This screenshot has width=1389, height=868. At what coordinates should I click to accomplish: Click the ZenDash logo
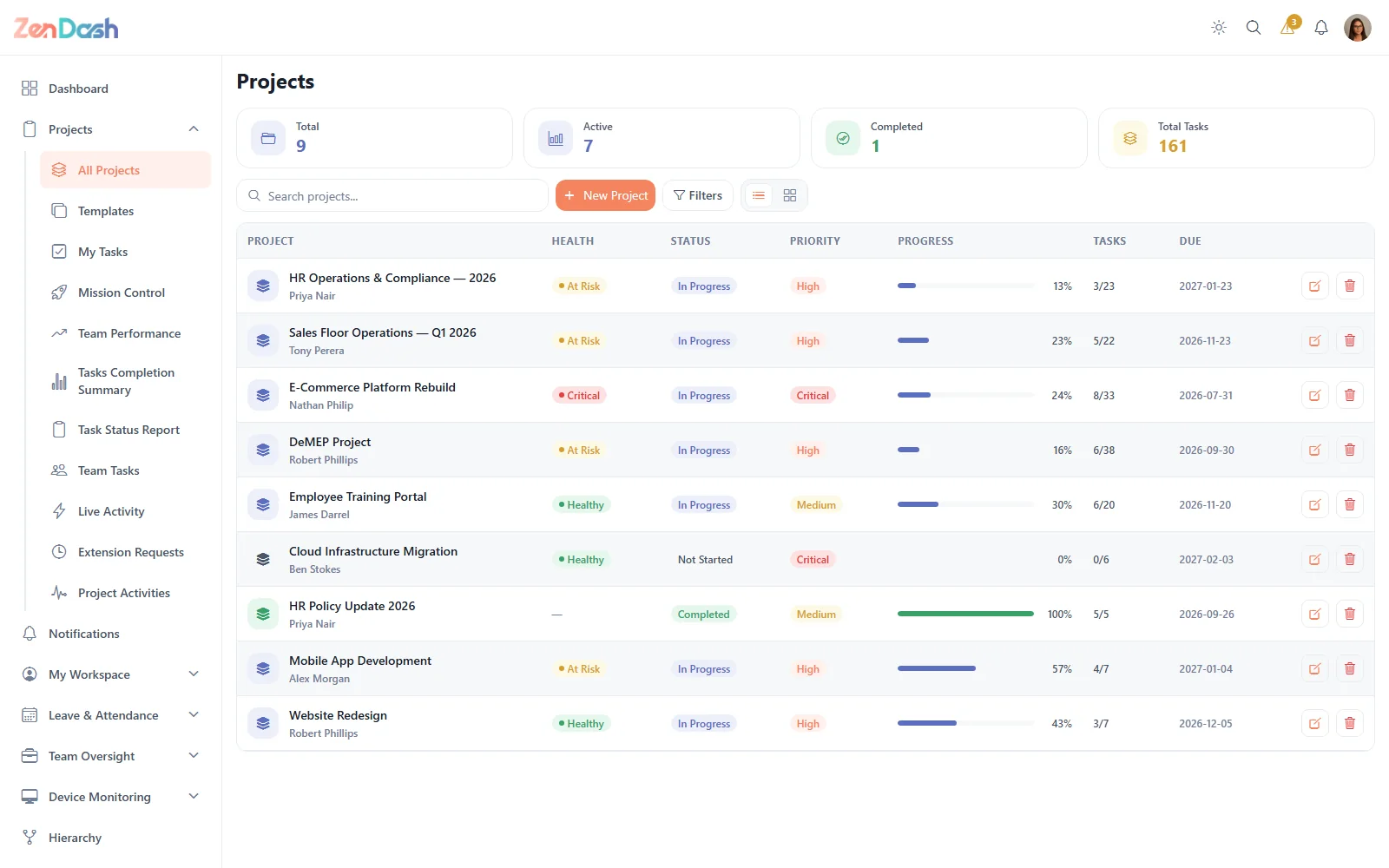coord(66,28)
